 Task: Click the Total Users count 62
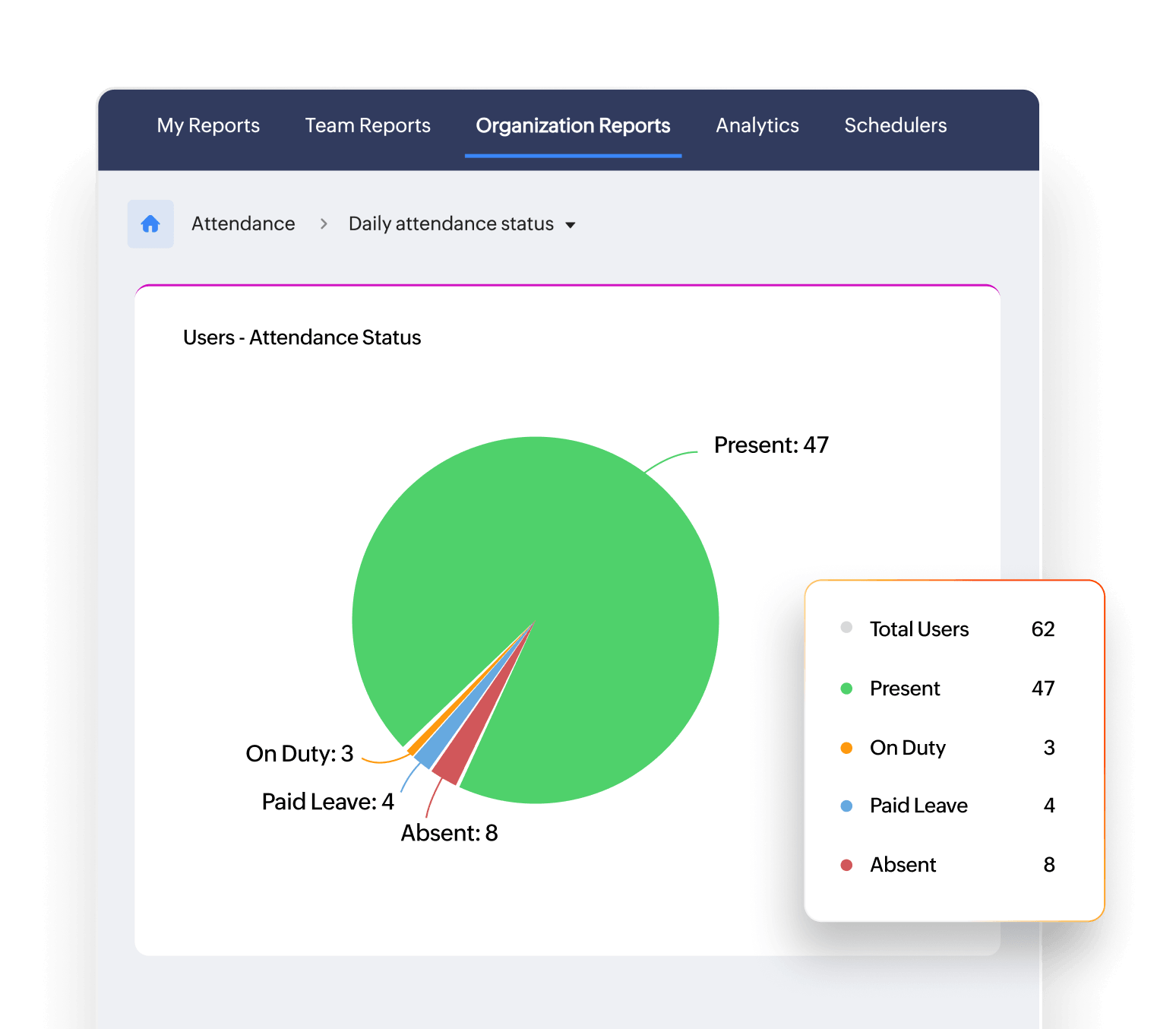[x=1043, y=629]
